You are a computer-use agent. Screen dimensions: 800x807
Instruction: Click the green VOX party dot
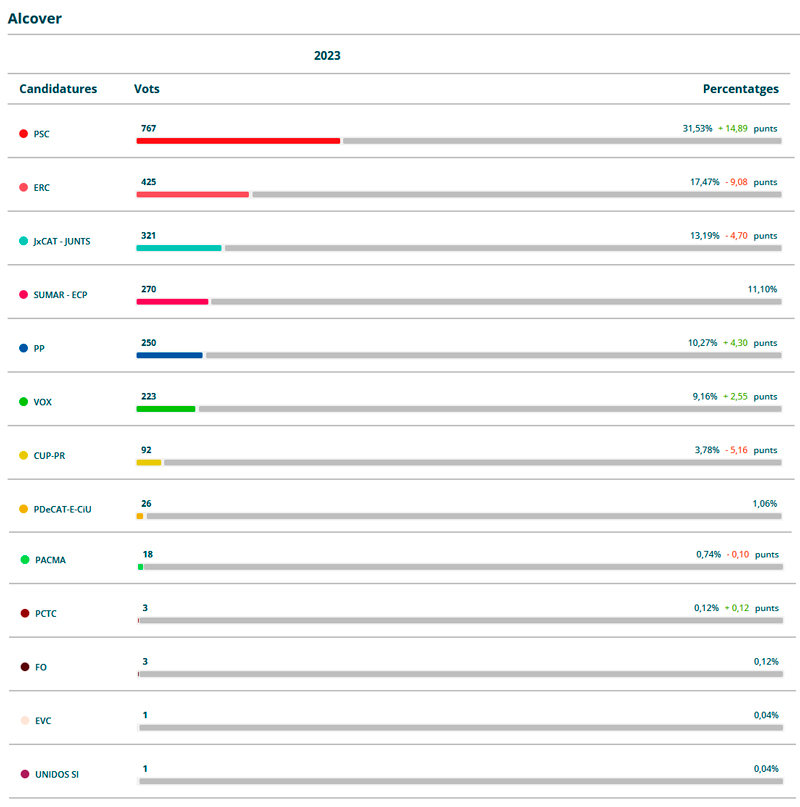point(24,402)
